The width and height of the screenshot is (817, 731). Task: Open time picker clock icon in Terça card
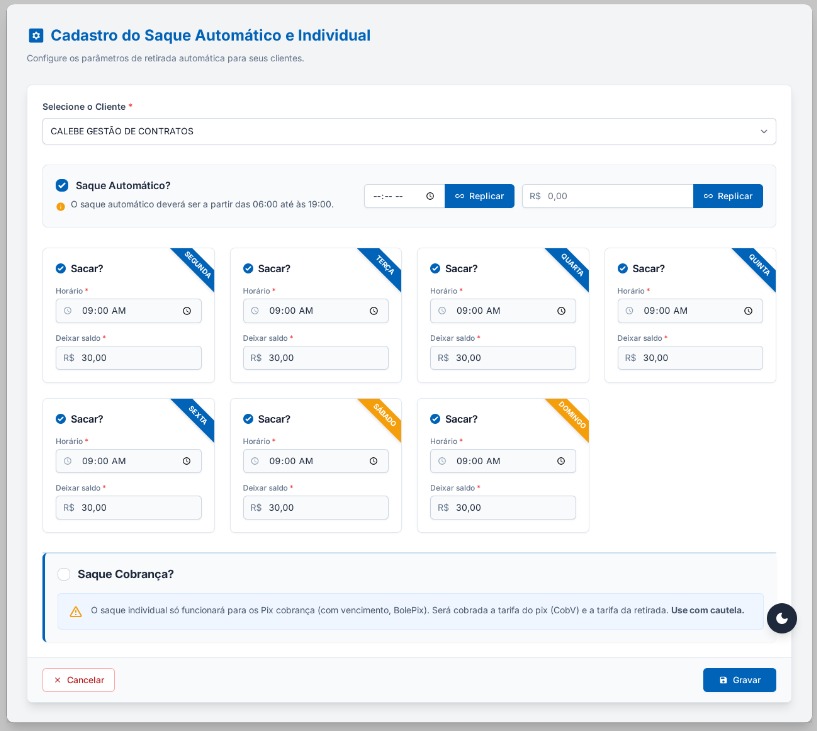coord(374,311)
